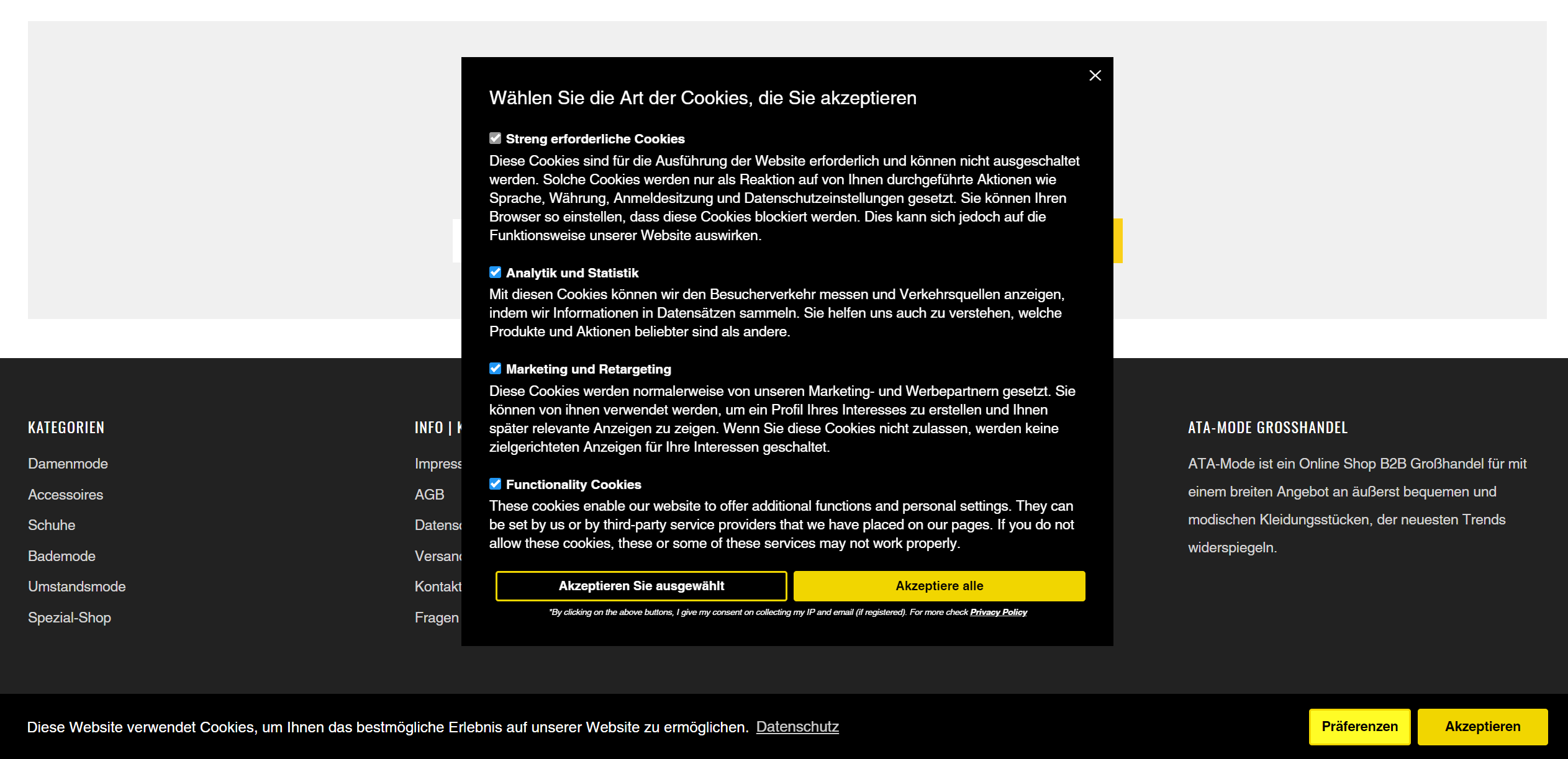
Task: Click the Streng erforderliche Cookies label
Action: [x=596, y=139]
